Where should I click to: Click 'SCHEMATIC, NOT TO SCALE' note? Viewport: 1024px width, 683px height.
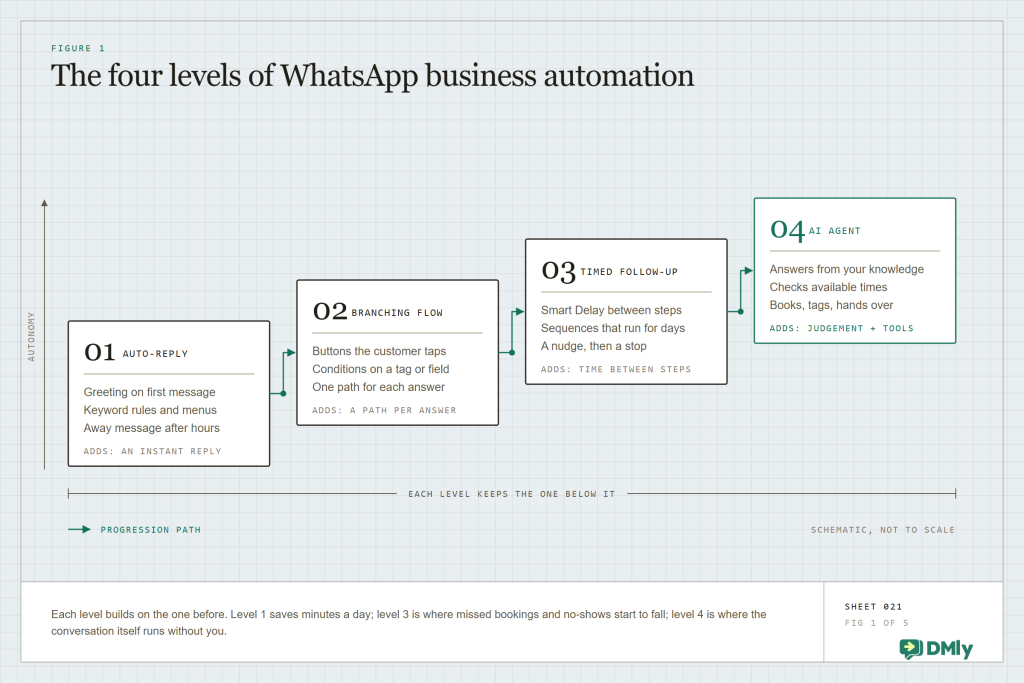click(x=883, y=530)
